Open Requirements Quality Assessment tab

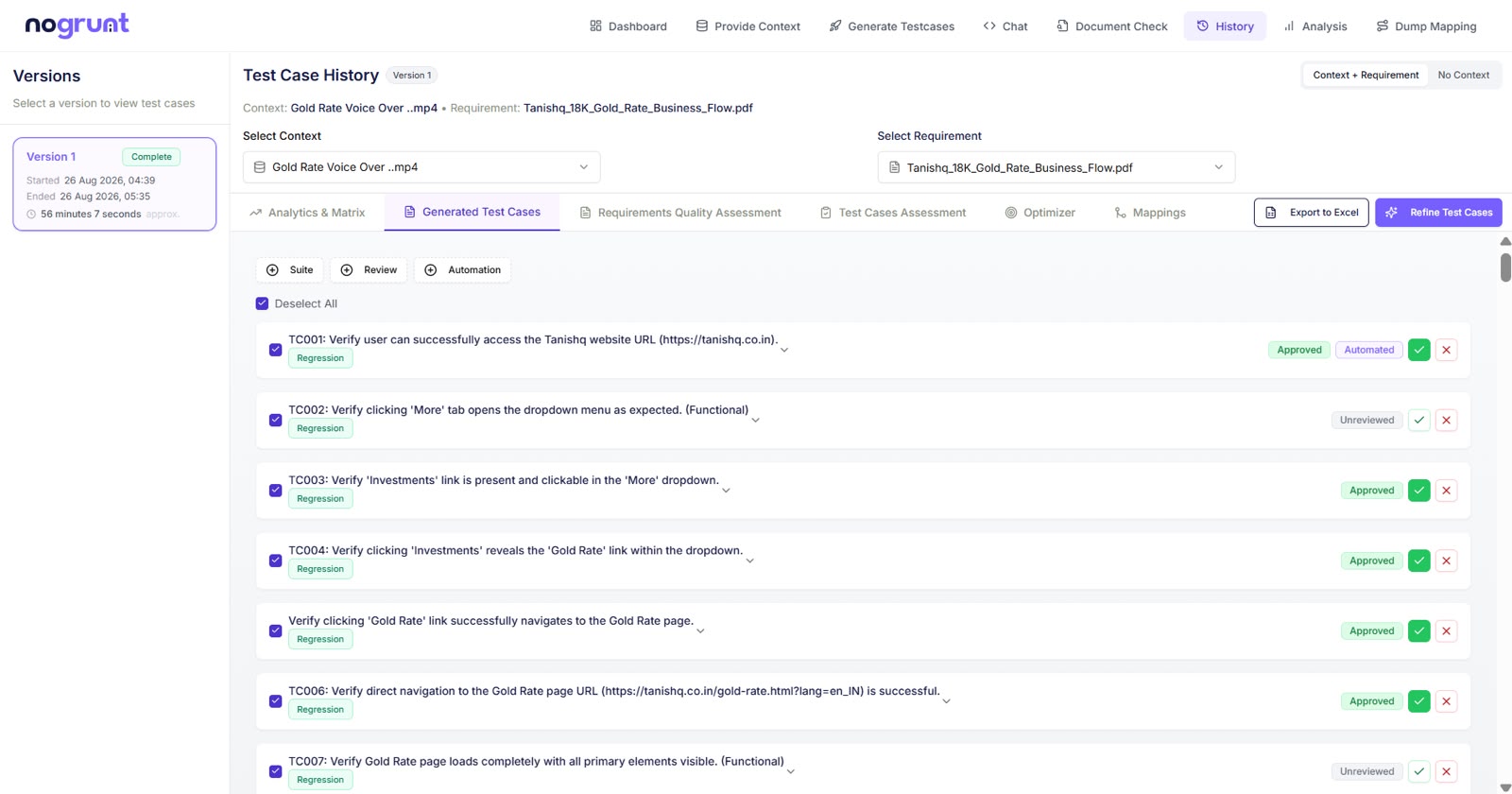pyautogui.click(x=680, y=213)
